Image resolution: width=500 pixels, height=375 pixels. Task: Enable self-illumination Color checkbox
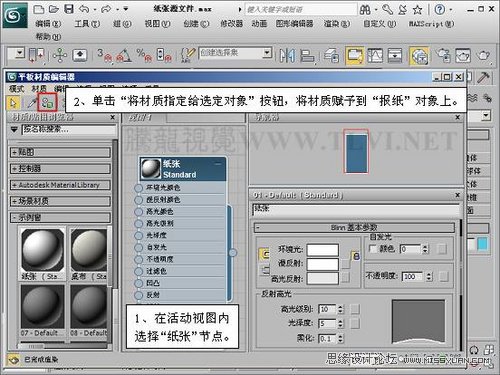coord(373,248)
